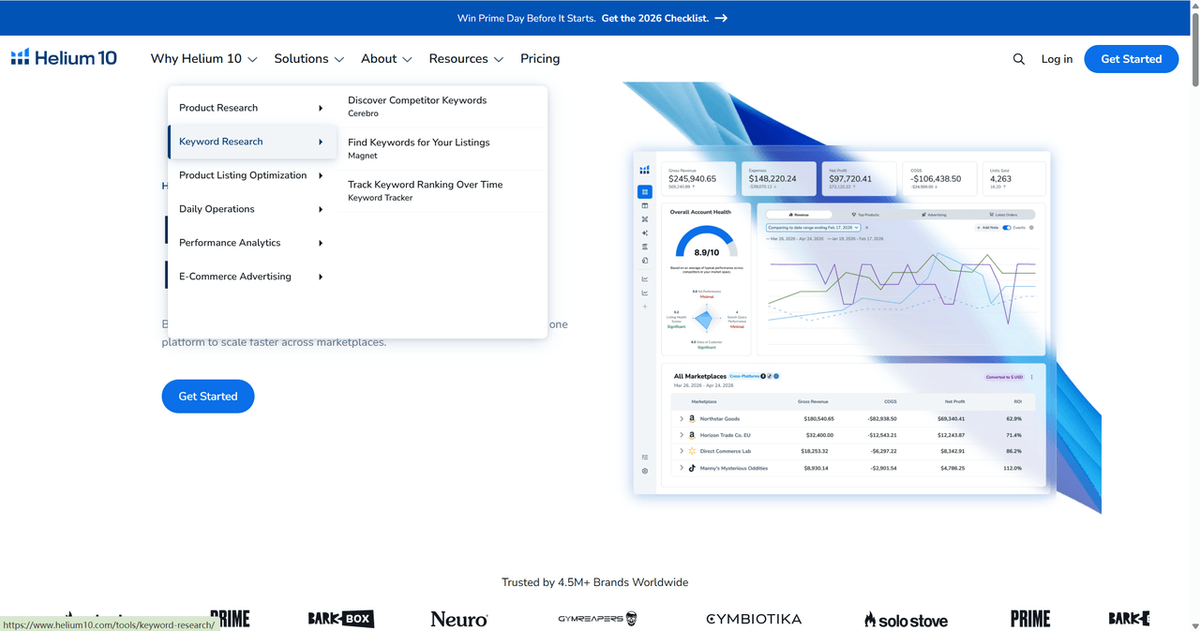Click Gross Revenue $245,940.65 card
The height and width of the screenshot is (631, 1200).
700,178
